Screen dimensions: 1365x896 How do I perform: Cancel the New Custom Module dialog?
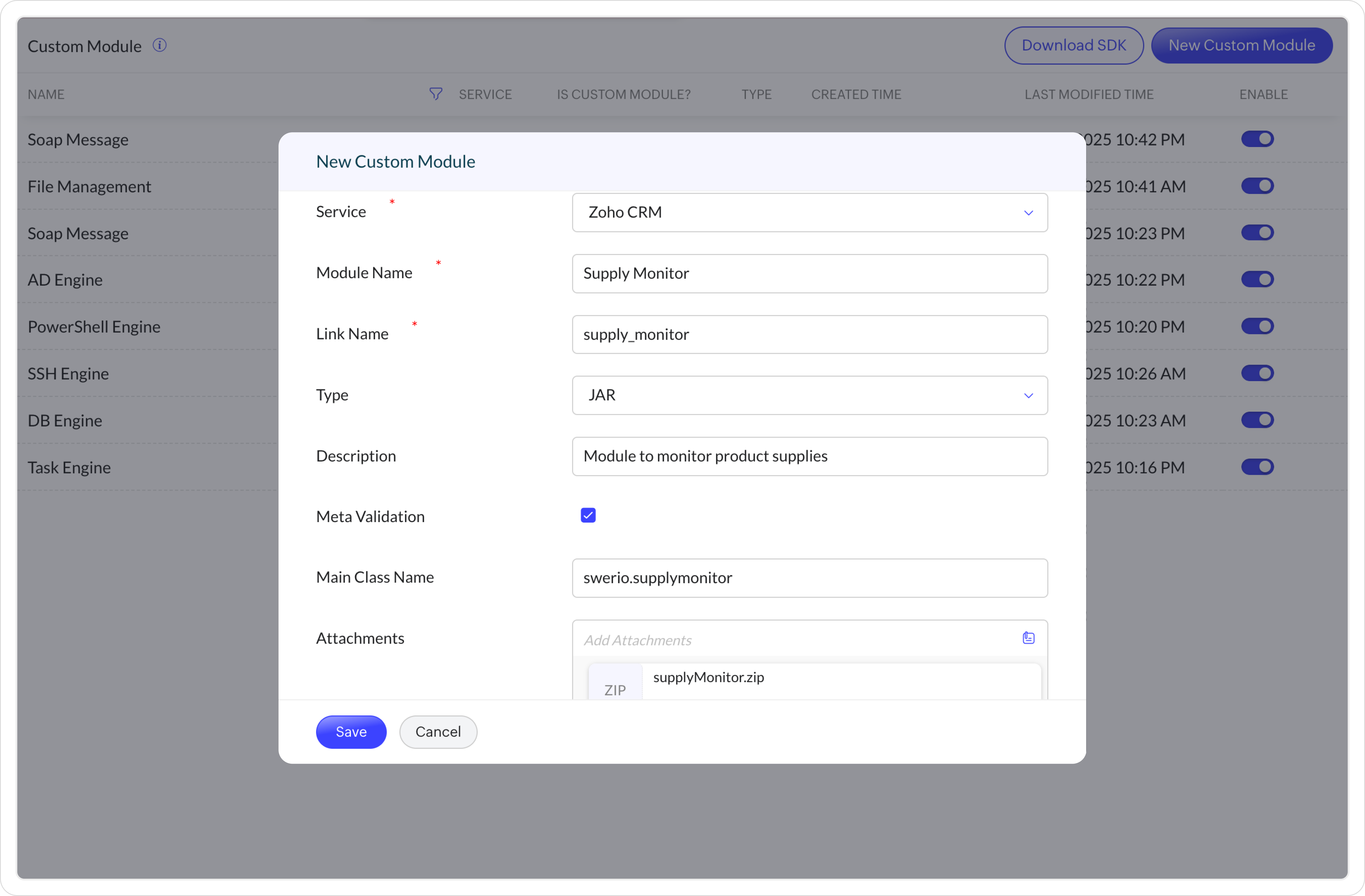(x=438, y=731)
